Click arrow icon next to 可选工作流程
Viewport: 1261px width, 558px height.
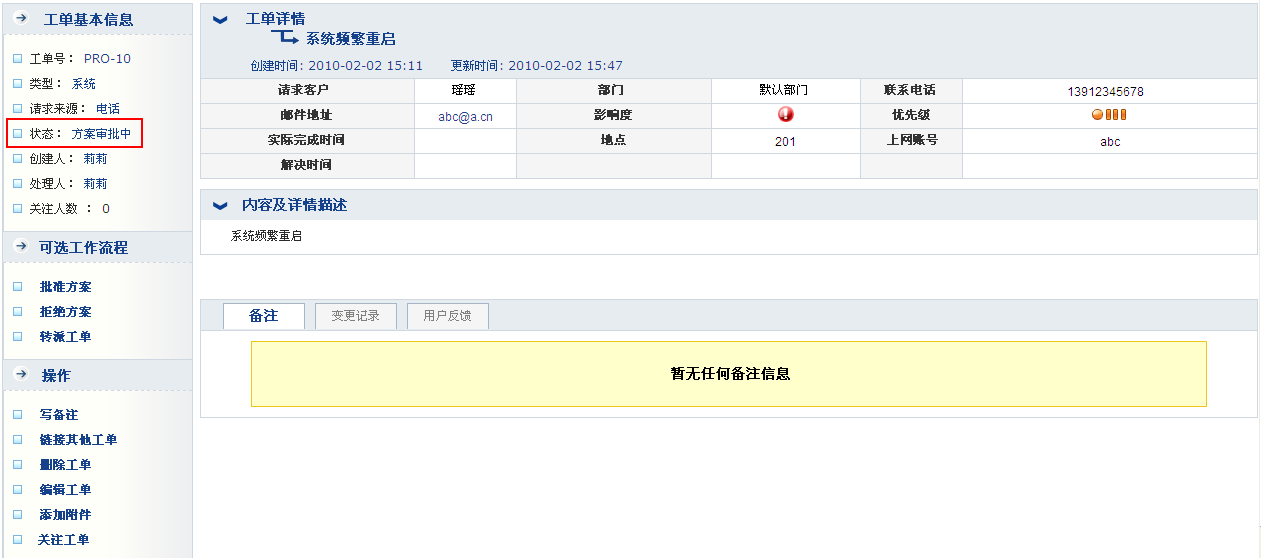point(21,247)
